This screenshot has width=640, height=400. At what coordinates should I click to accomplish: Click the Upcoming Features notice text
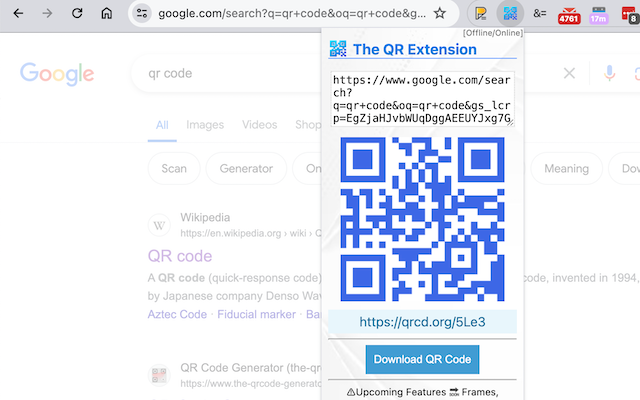pyautogui.click(x=422, y=392)
